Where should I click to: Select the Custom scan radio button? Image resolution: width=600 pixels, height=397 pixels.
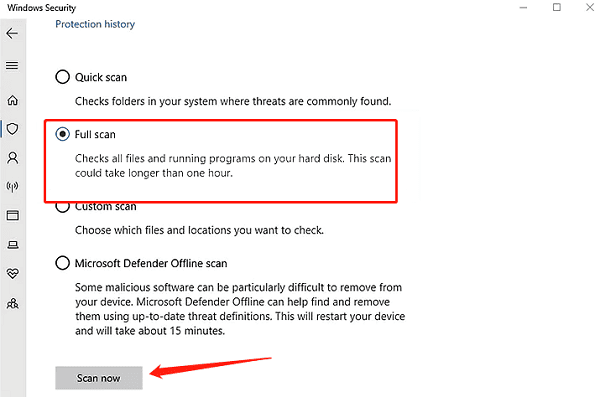(x=62, y=207)
